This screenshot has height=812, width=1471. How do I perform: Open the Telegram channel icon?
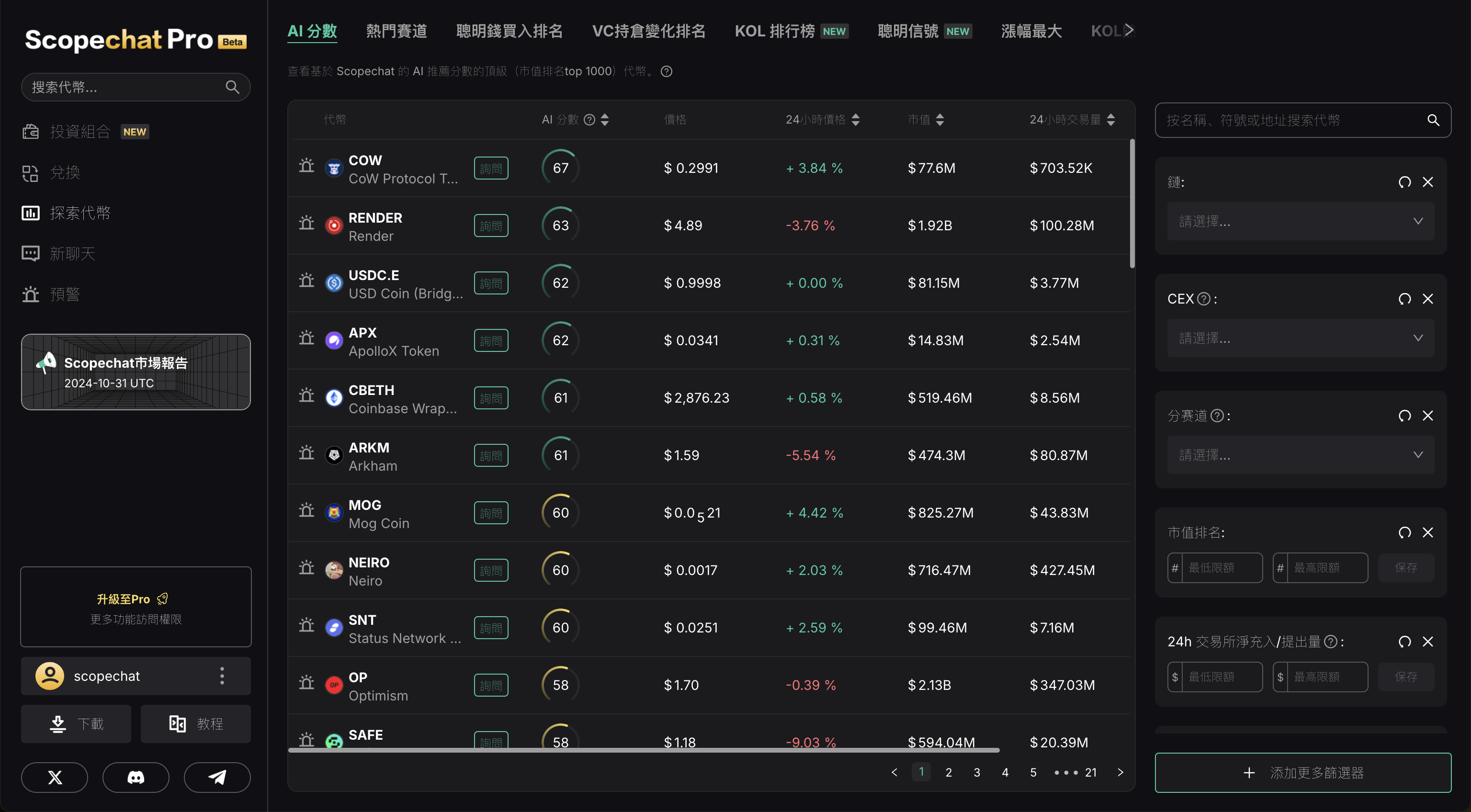click(x=217, y=777)
